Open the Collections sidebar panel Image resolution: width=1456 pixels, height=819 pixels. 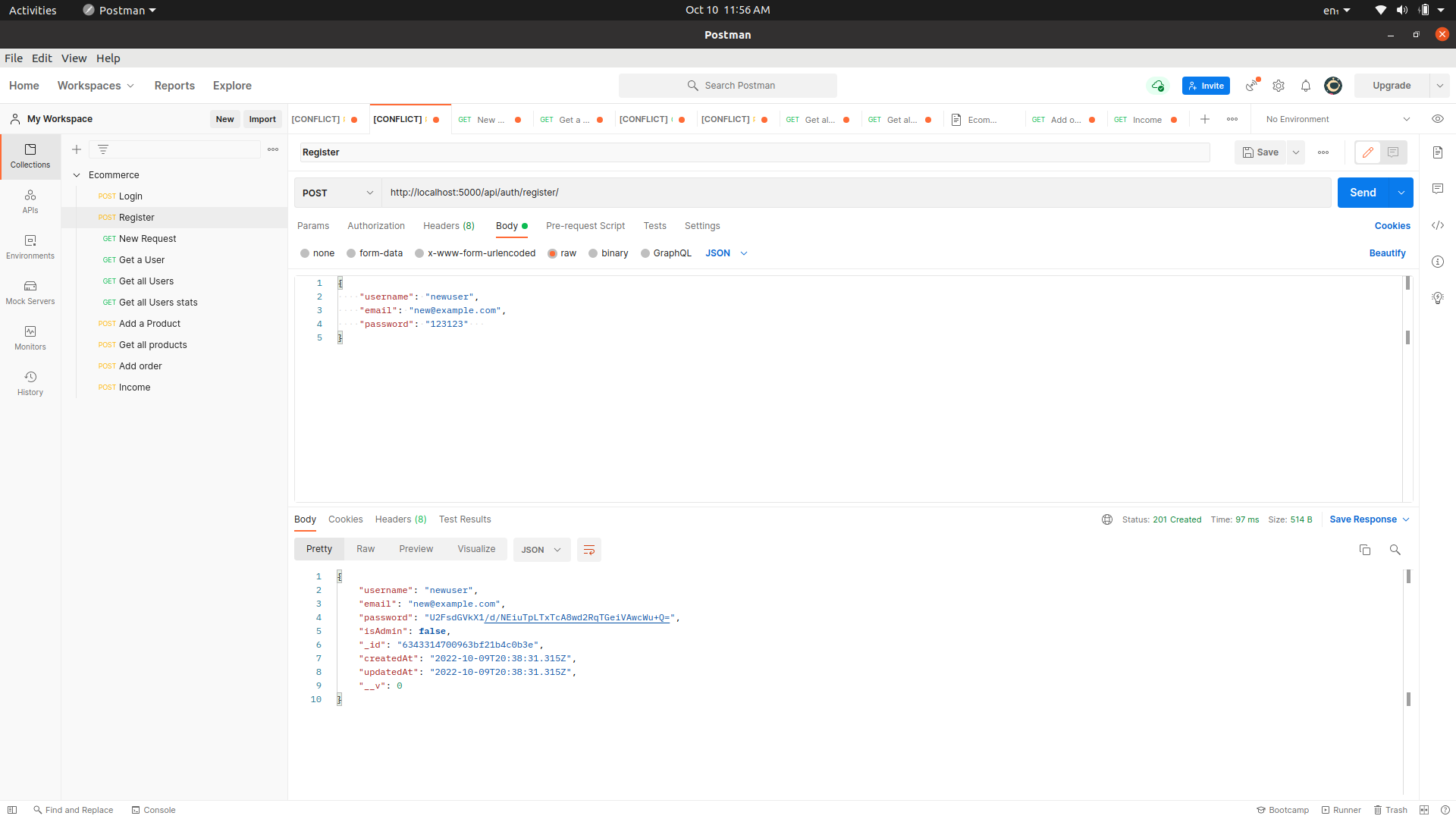pyautogui.click(x=30, y=156)
